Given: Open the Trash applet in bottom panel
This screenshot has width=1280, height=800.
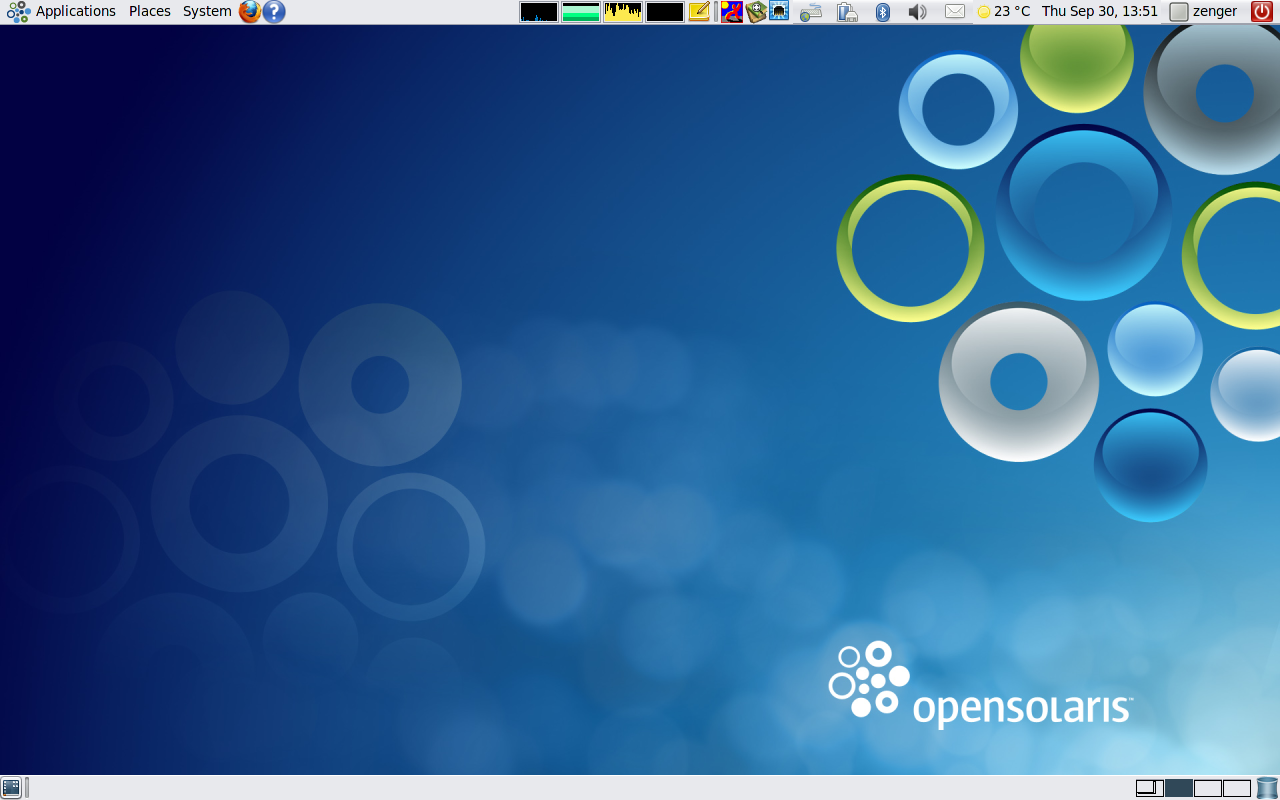Looking at the screenshot, I should point(1267,788).
